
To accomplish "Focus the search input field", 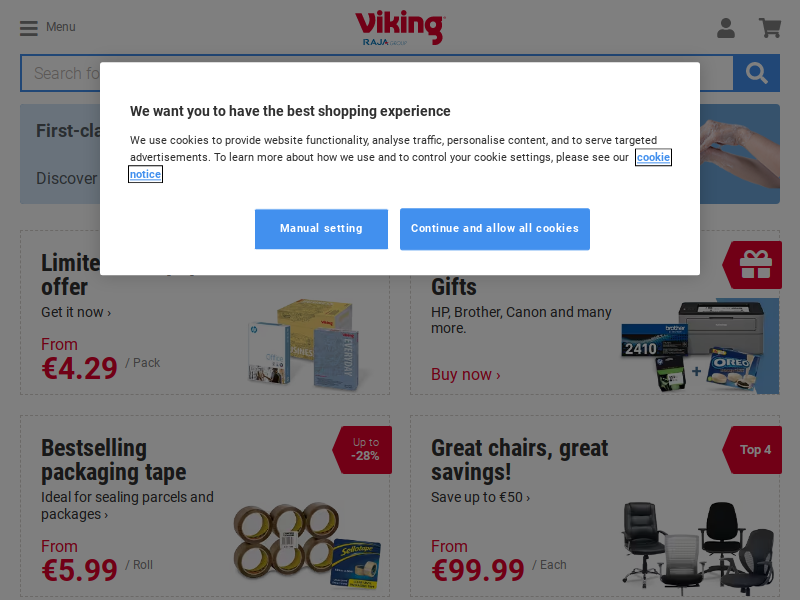I will 377,73.
